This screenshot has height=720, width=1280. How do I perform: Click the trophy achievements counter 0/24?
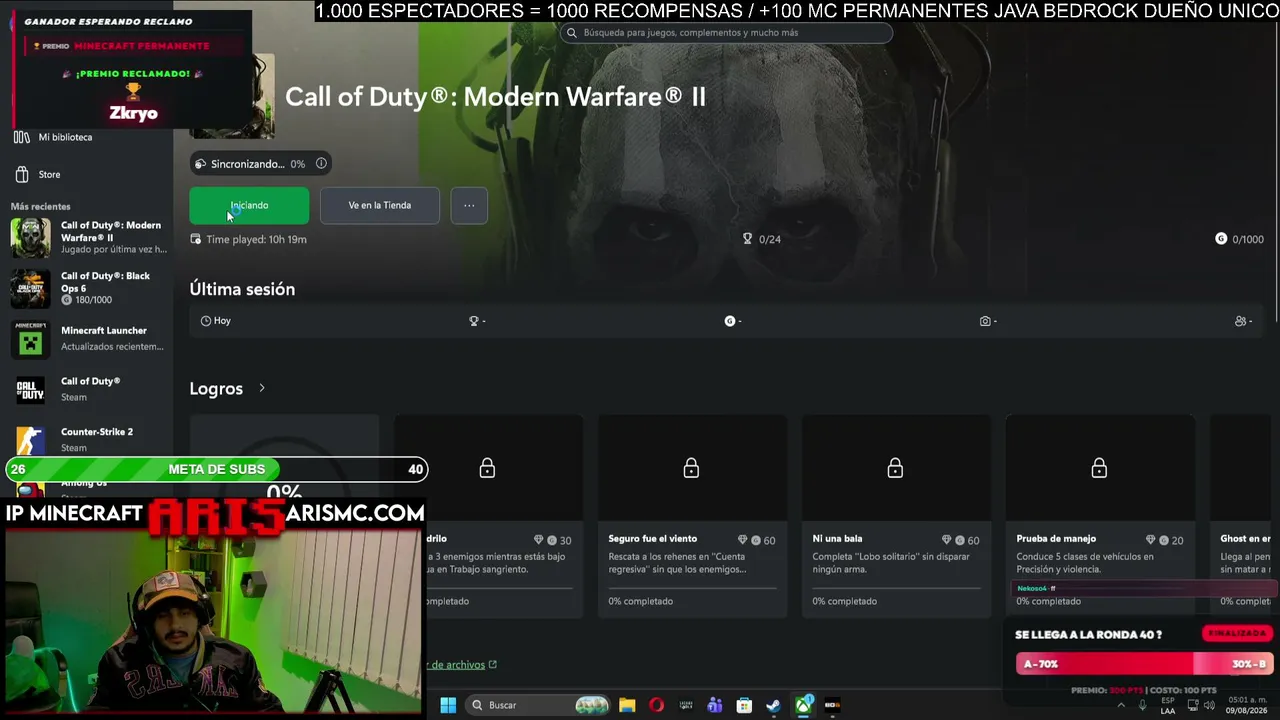762,239
